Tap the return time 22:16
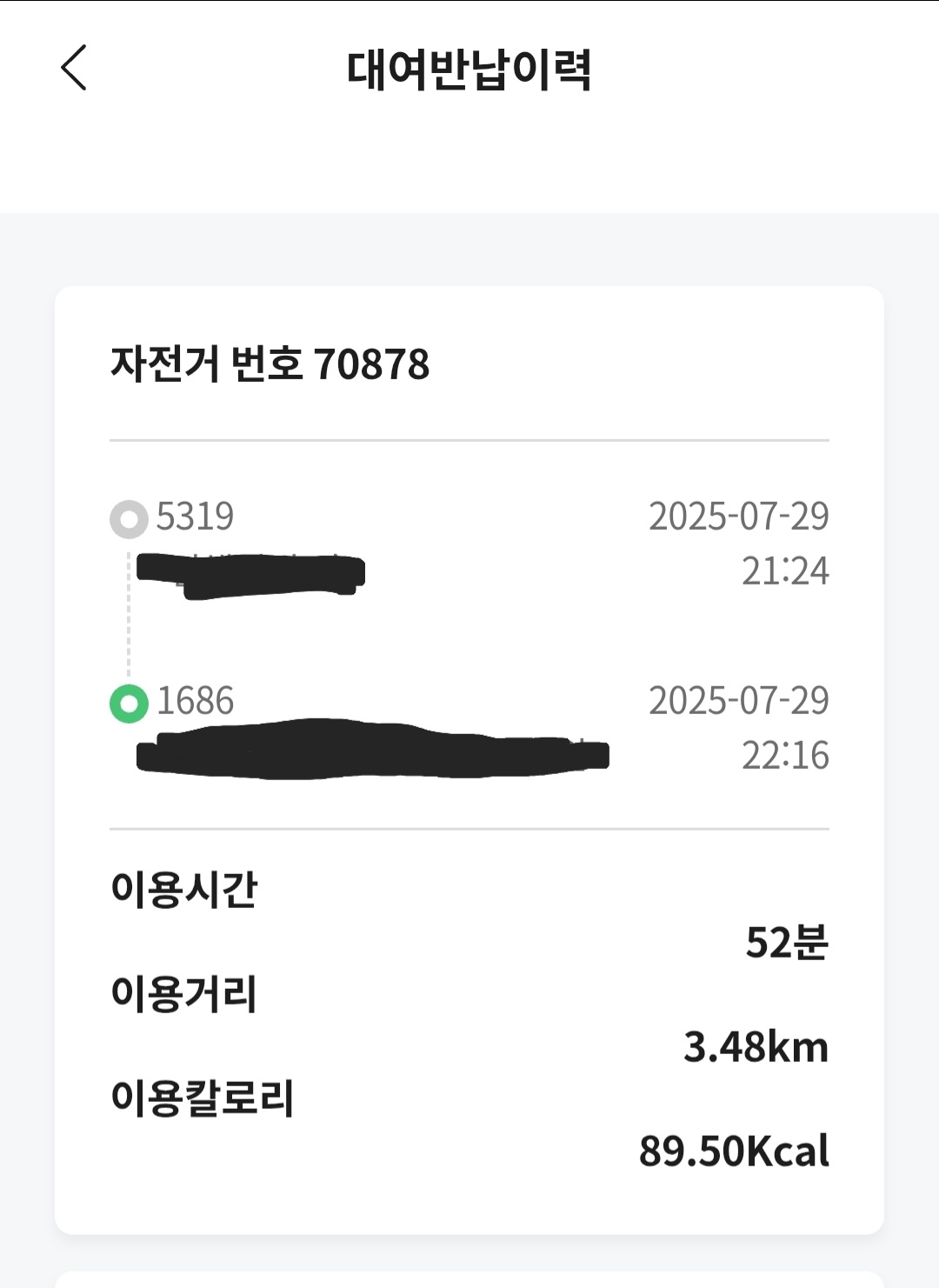This screenshot has width=939, height=1288. click(x=785, y=756)
